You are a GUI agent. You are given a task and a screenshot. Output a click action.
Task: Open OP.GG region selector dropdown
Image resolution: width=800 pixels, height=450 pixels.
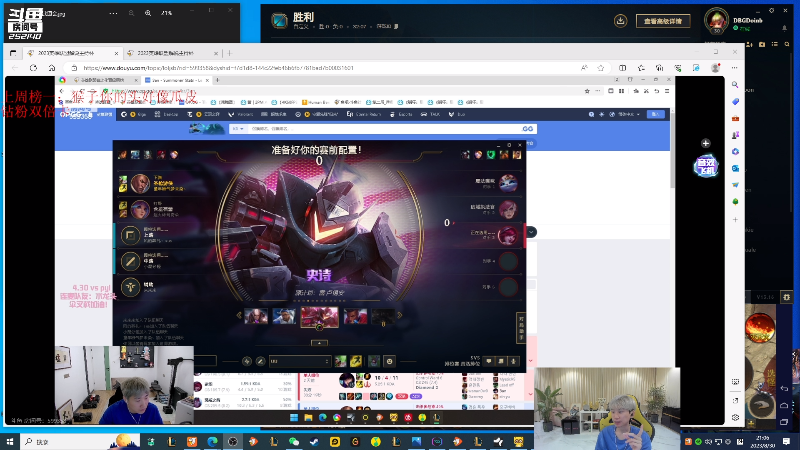tap(238, 129)
